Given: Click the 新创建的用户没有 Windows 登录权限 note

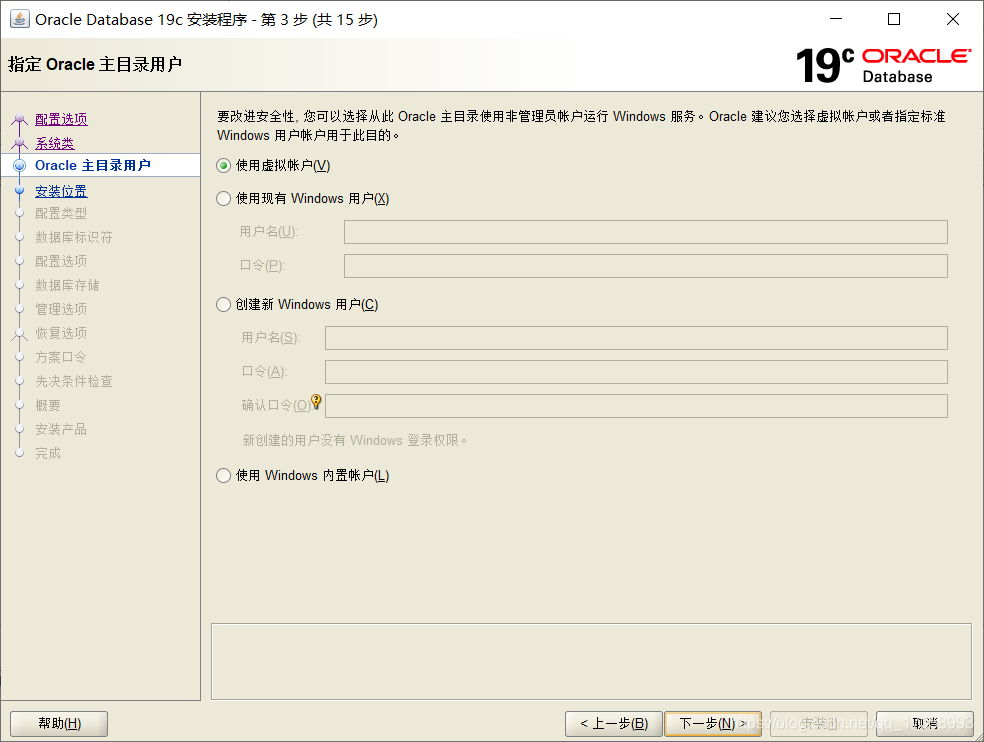Looking at the screenshot, I should coord(355,441).
